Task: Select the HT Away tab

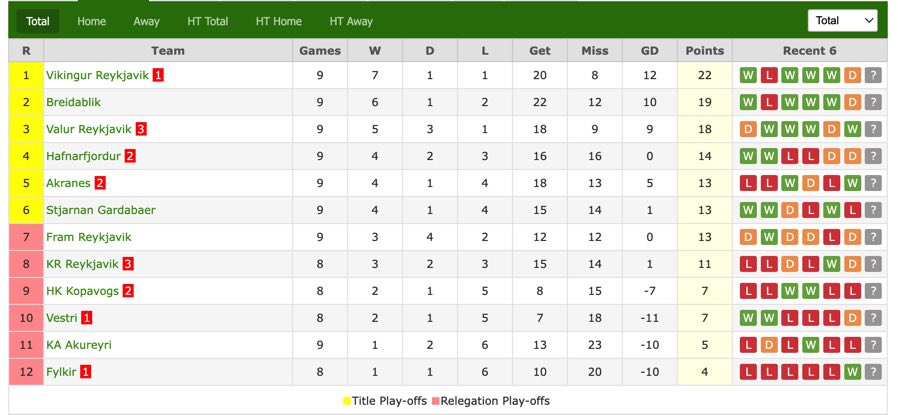Action: (351, 21)
